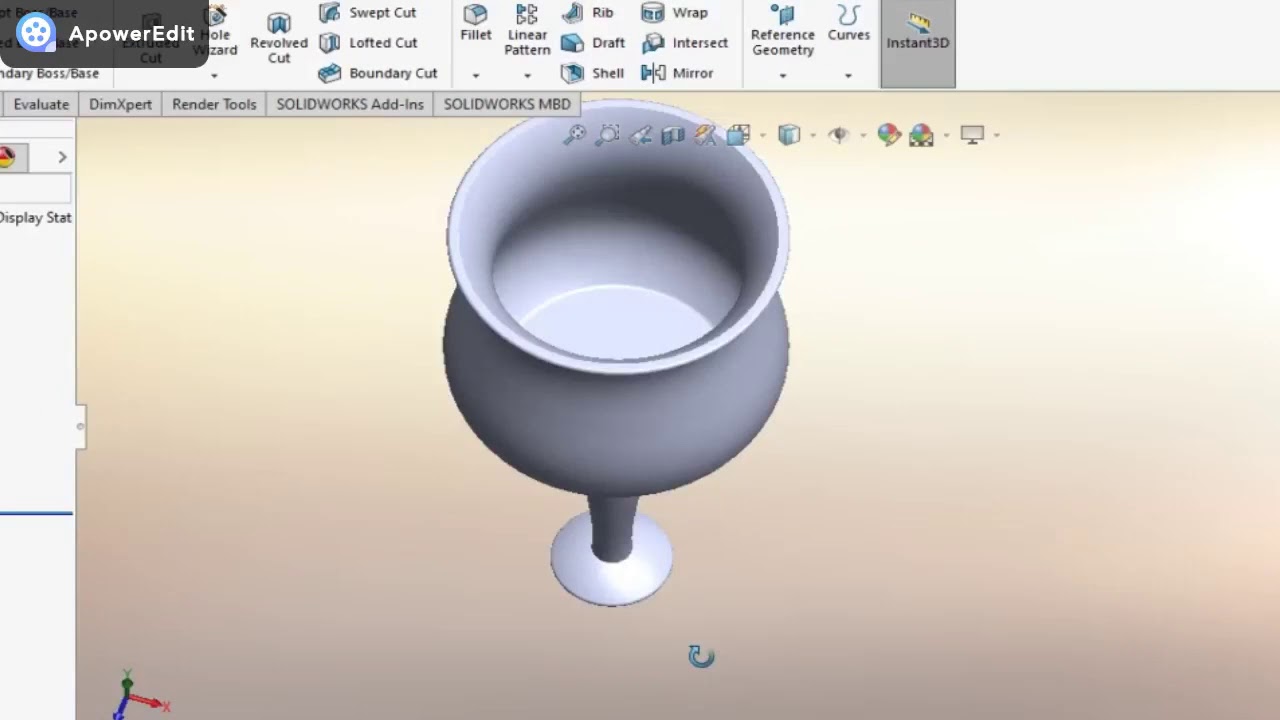Switch to the DimXpert tab
The height and width of the screenshot is (720, 1280).
coord(120,104)
